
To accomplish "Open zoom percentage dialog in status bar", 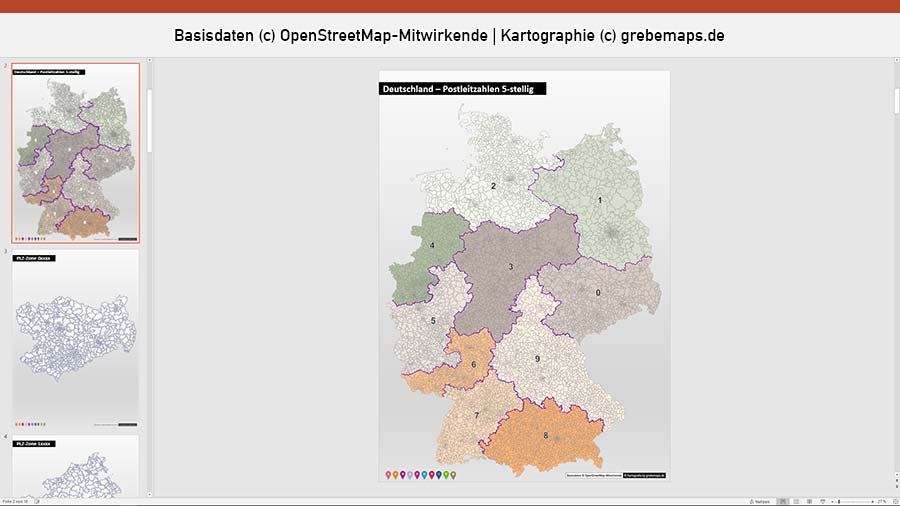I will click(882, 501).
